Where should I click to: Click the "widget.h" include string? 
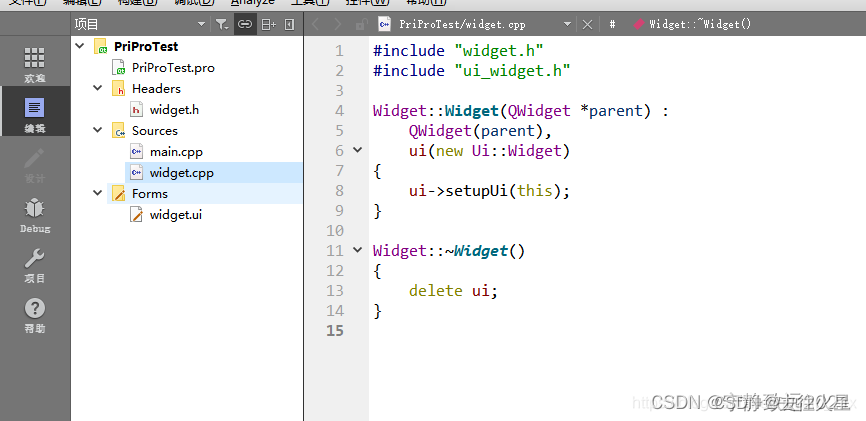(499, 51)
